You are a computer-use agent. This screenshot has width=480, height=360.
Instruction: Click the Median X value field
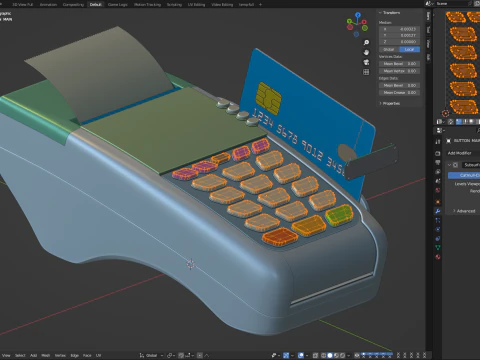pos(399,29)
